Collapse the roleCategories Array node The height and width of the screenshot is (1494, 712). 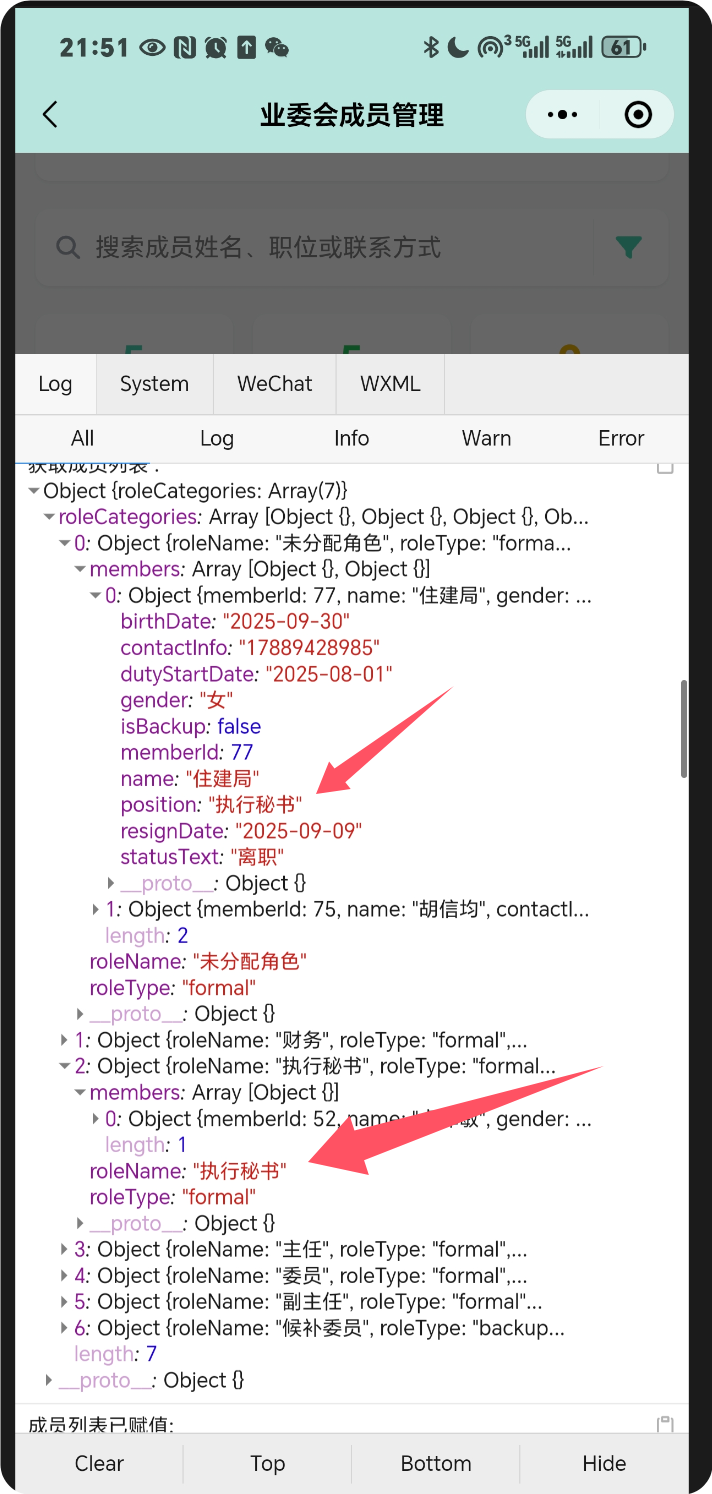click(50, 517)
